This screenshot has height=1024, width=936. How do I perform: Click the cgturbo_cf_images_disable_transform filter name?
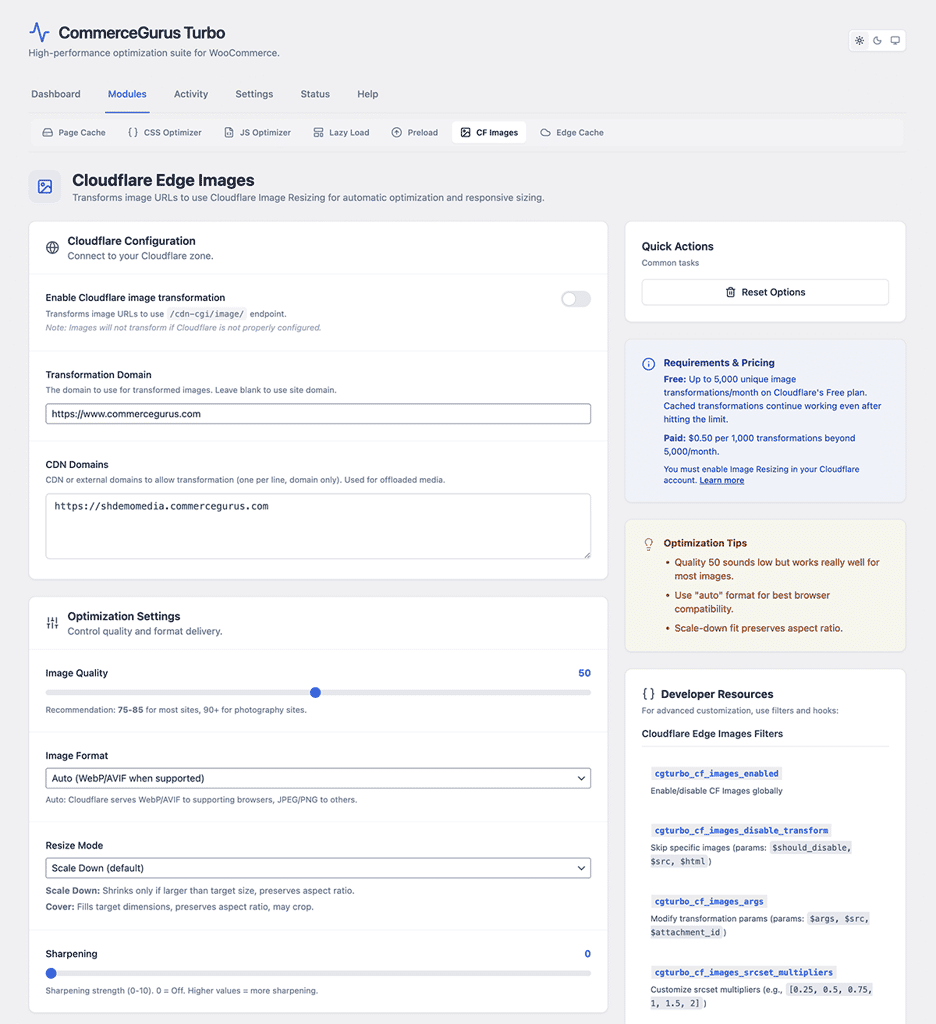741,830
